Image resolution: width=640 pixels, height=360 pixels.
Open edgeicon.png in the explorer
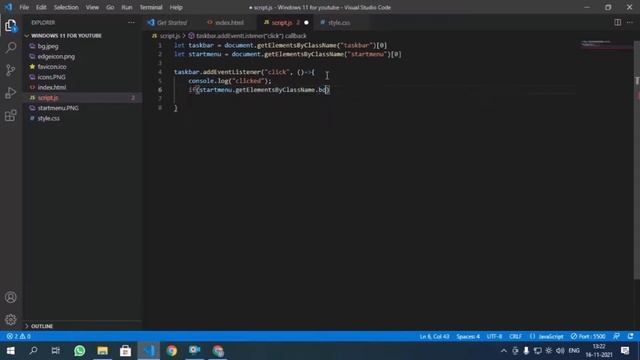point(56,56)
